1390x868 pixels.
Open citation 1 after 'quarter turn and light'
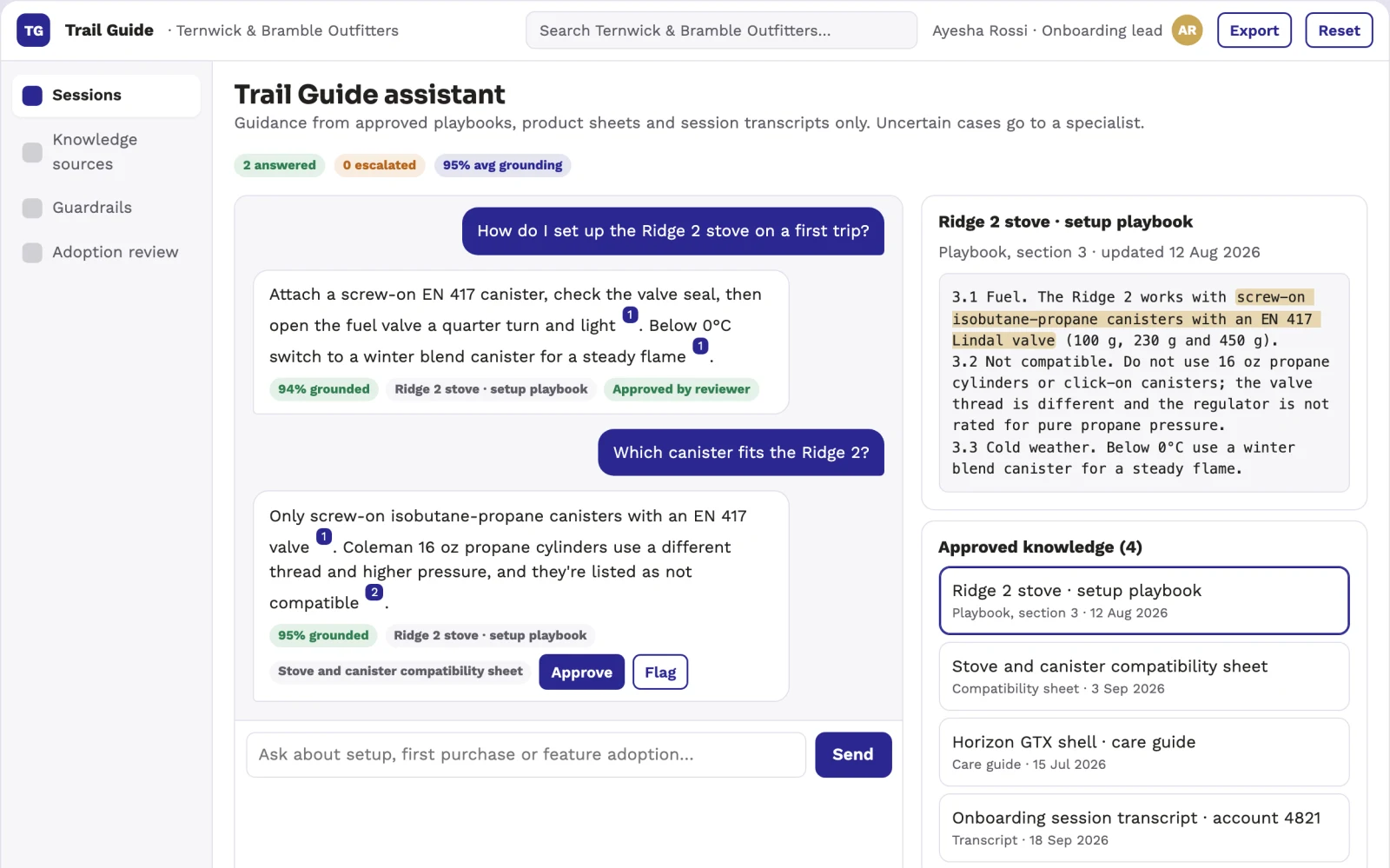[631, 315]
